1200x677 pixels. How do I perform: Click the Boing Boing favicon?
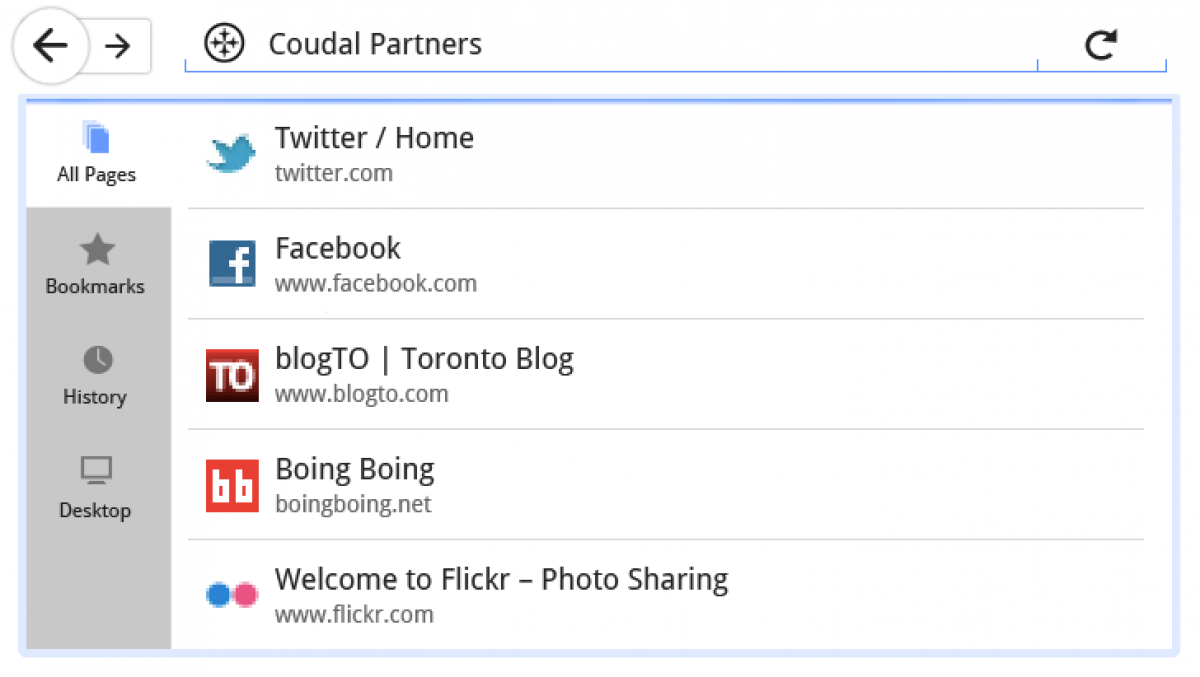pos(232,486)
